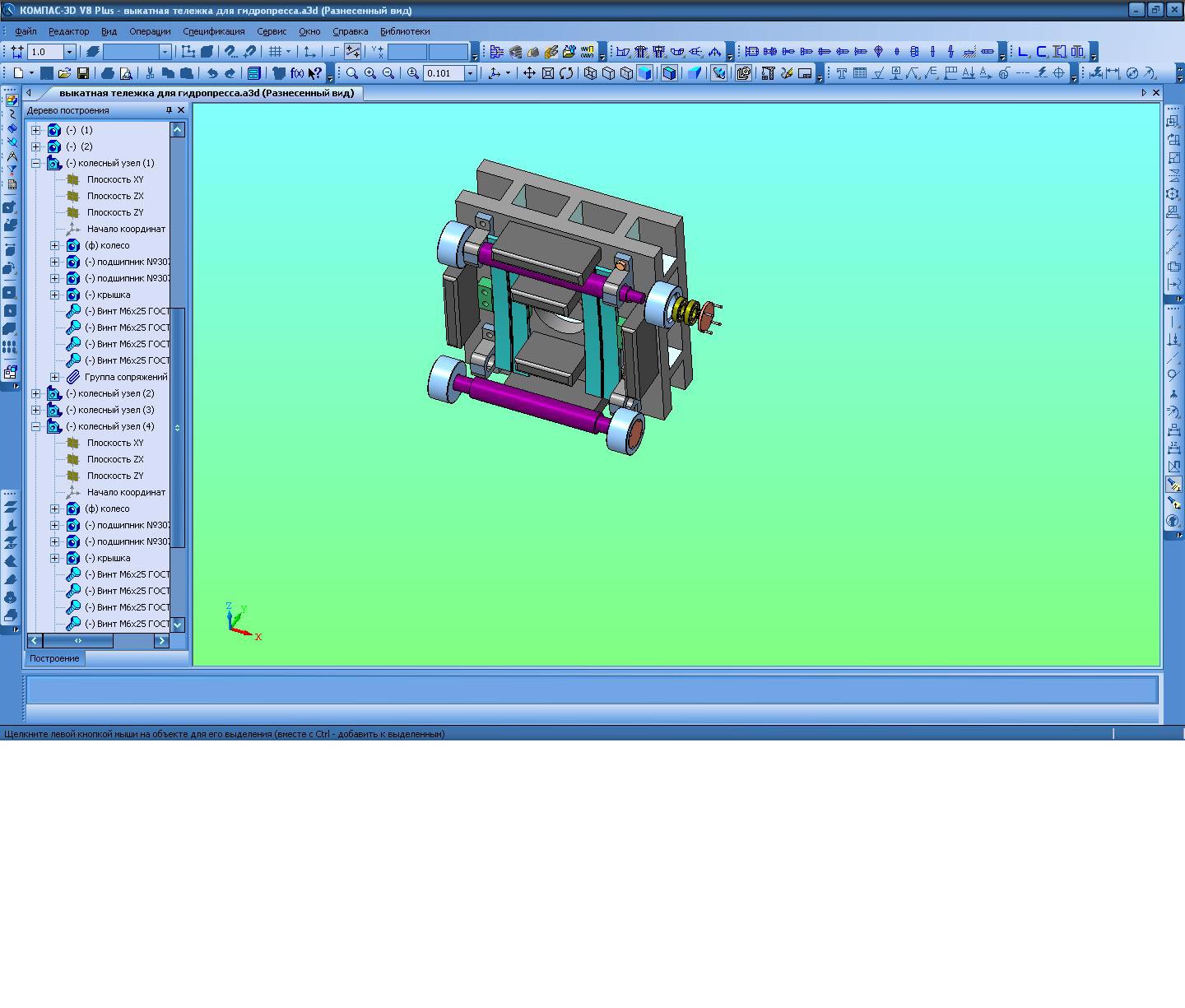Click the text annotation T icon

[x=841, y=73]
